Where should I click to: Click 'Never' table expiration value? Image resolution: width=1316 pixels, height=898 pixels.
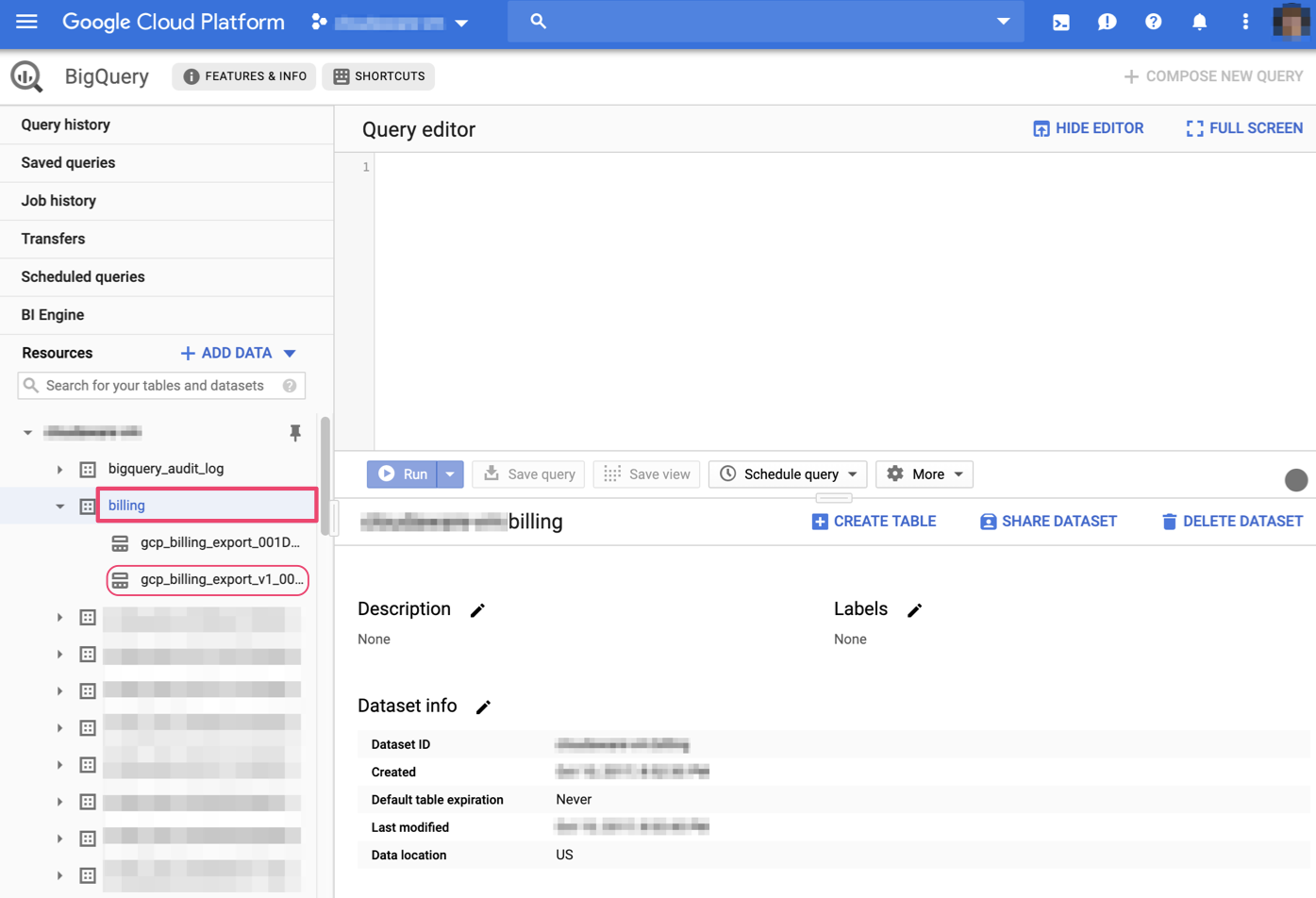[574, 800]
